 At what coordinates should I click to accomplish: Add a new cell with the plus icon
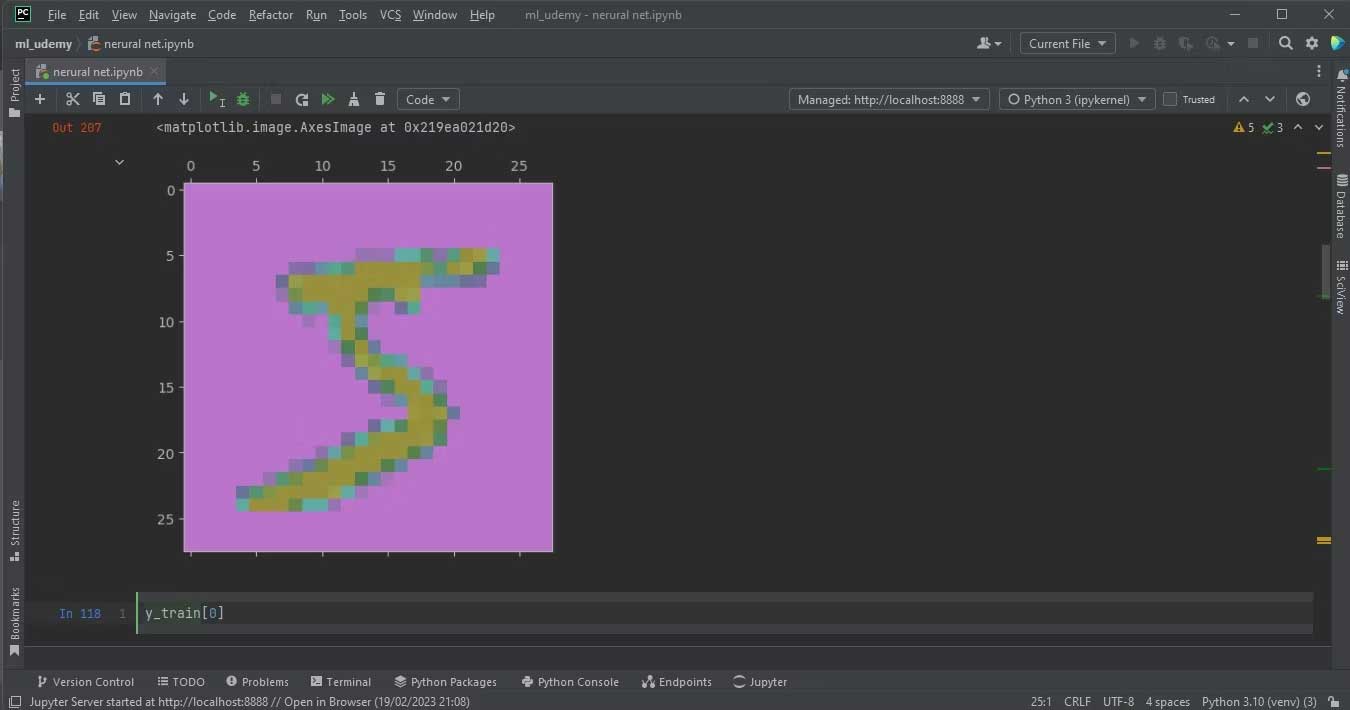(x=40, y=99)
